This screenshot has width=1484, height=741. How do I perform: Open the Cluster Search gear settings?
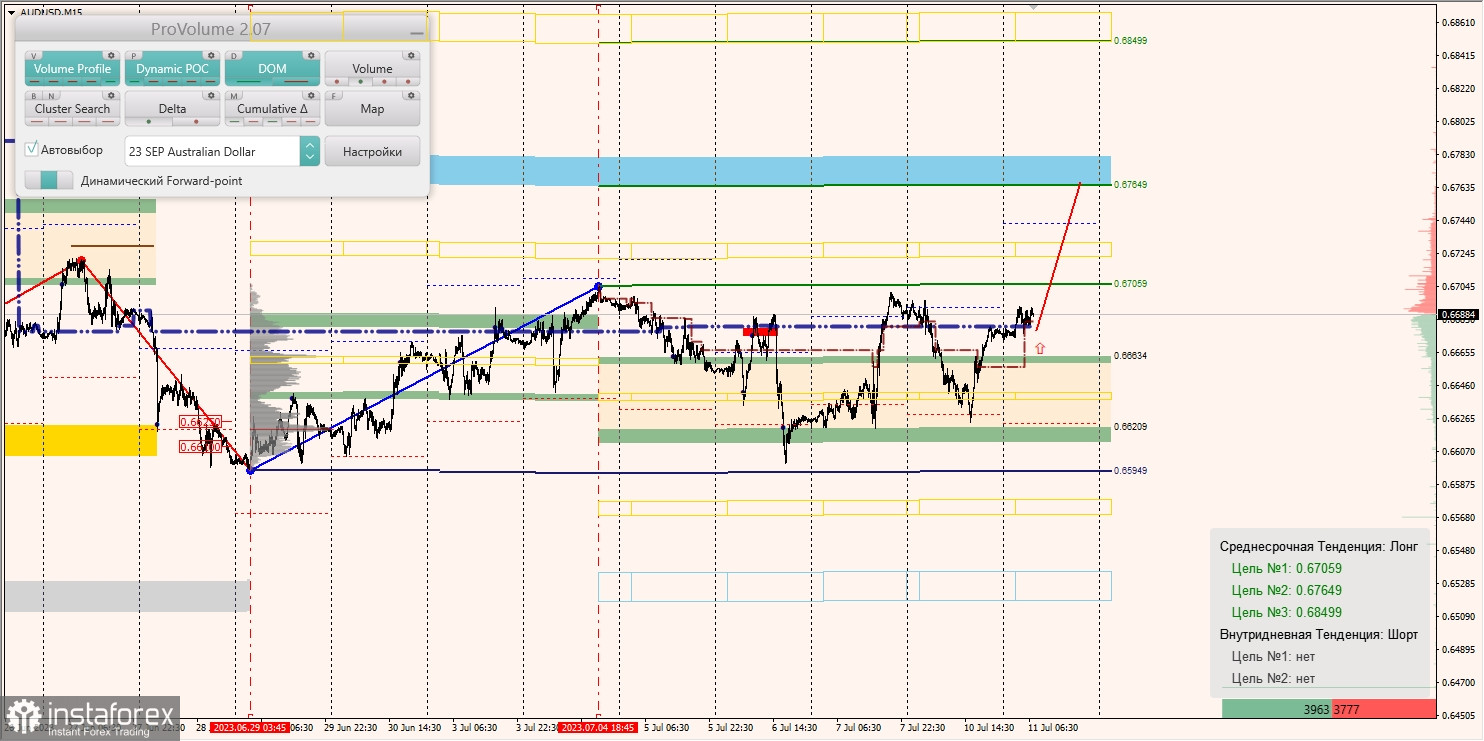tap(112, 95)
